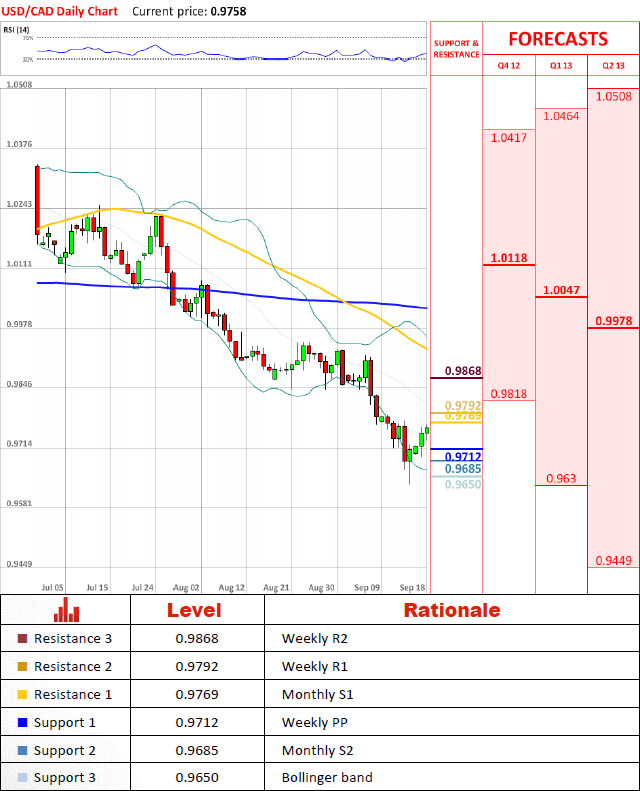
Task: Select the blue Support 1 color square
Action: [23, 723]
